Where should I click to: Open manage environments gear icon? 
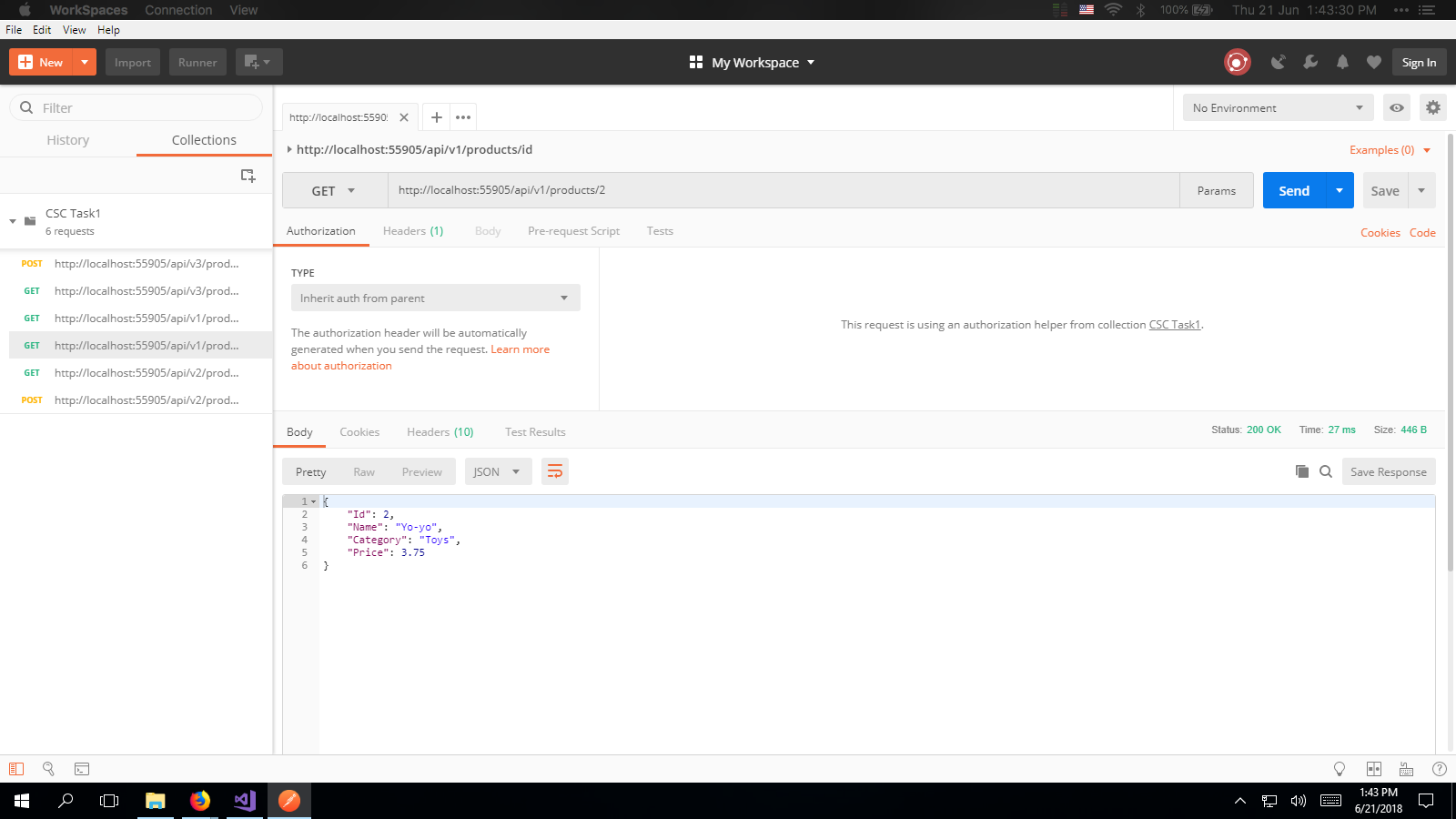pos(1433,107)
